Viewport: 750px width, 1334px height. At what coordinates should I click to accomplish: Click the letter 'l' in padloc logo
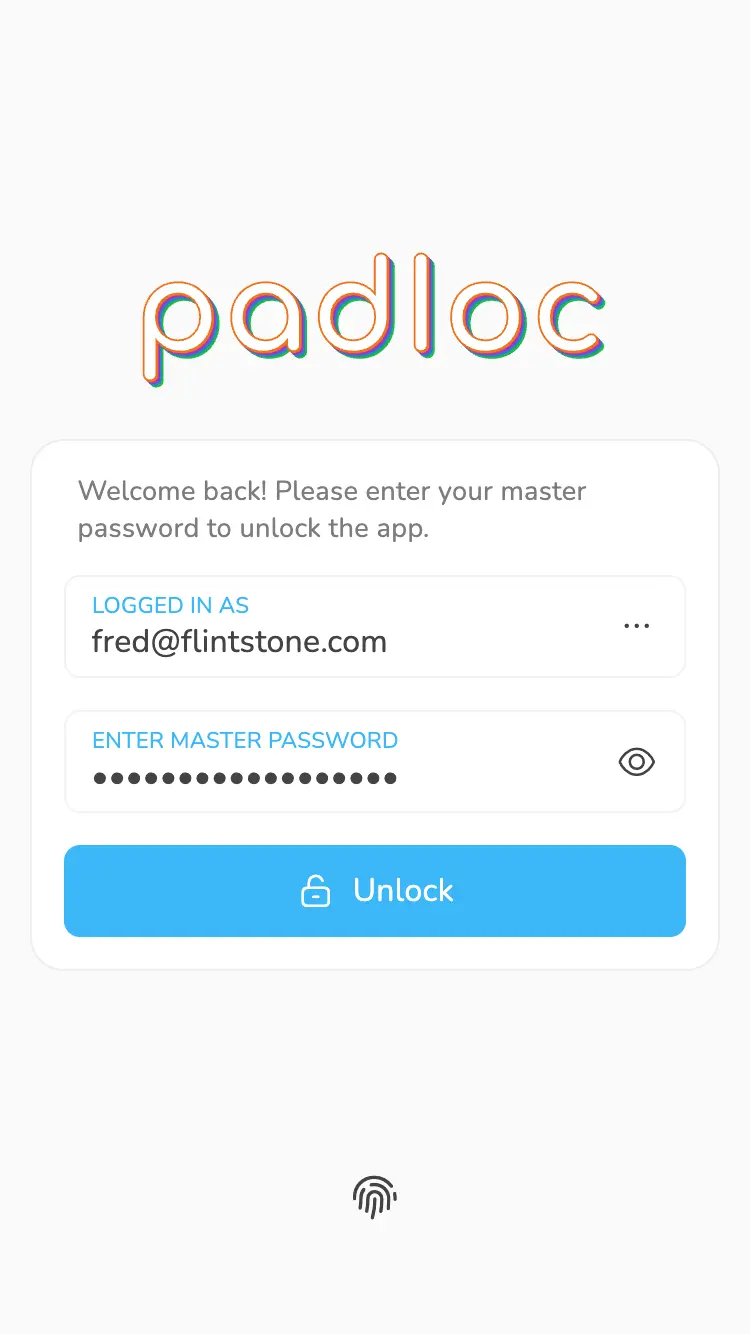point(425,306)
